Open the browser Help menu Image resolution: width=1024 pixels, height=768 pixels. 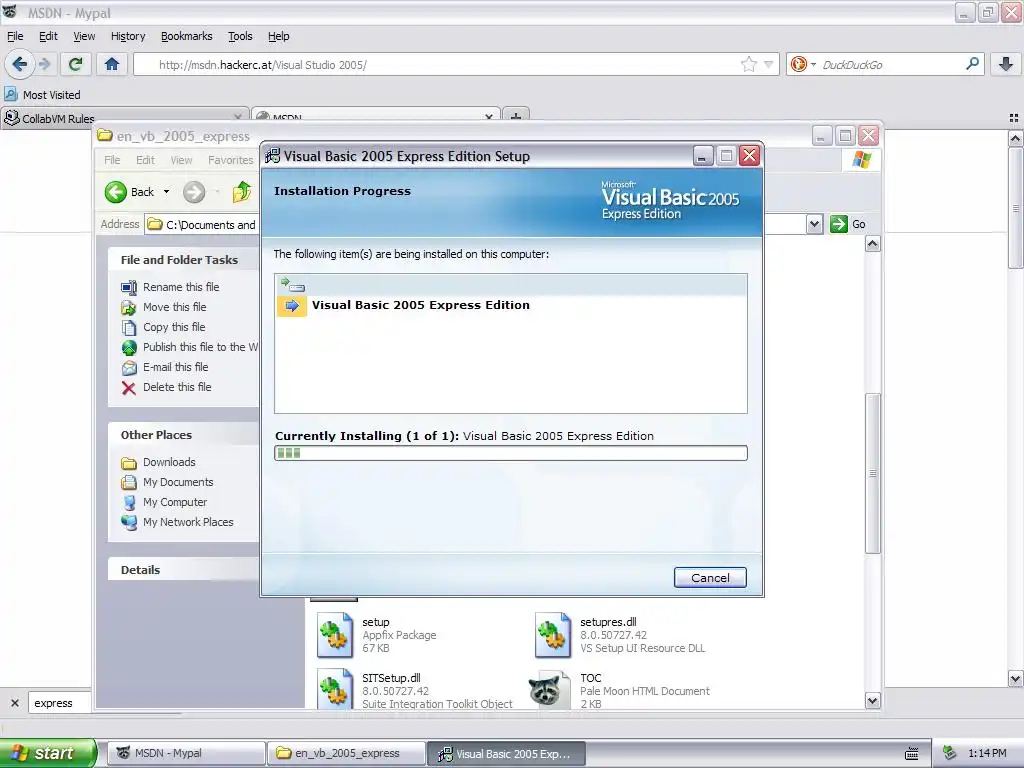click(278, 36)
